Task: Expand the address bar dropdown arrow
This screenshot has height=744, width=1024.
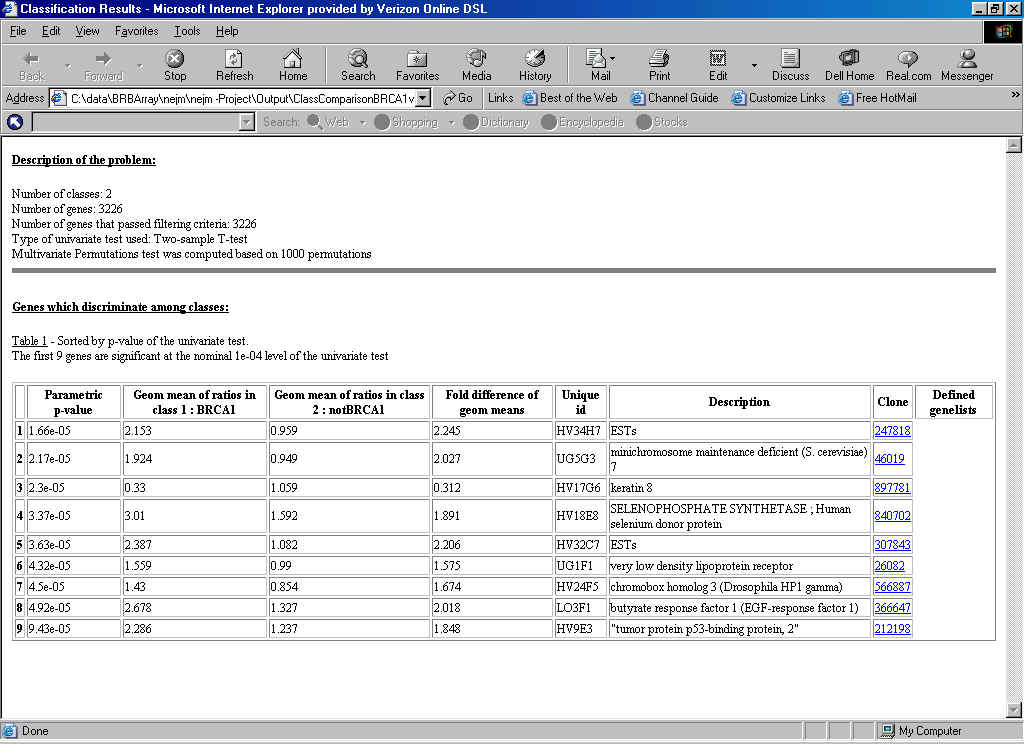Action: pyautogui.click(x=423, y=98)
